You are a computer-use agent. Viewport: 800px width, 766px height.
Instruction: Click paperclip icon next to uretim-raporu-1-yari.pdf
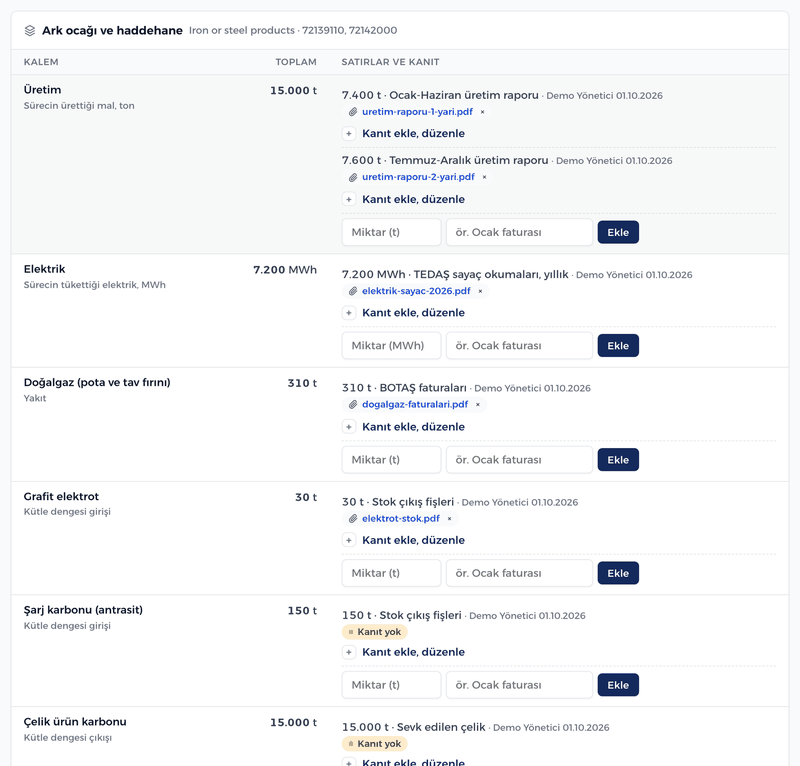[x=353, y=112]
